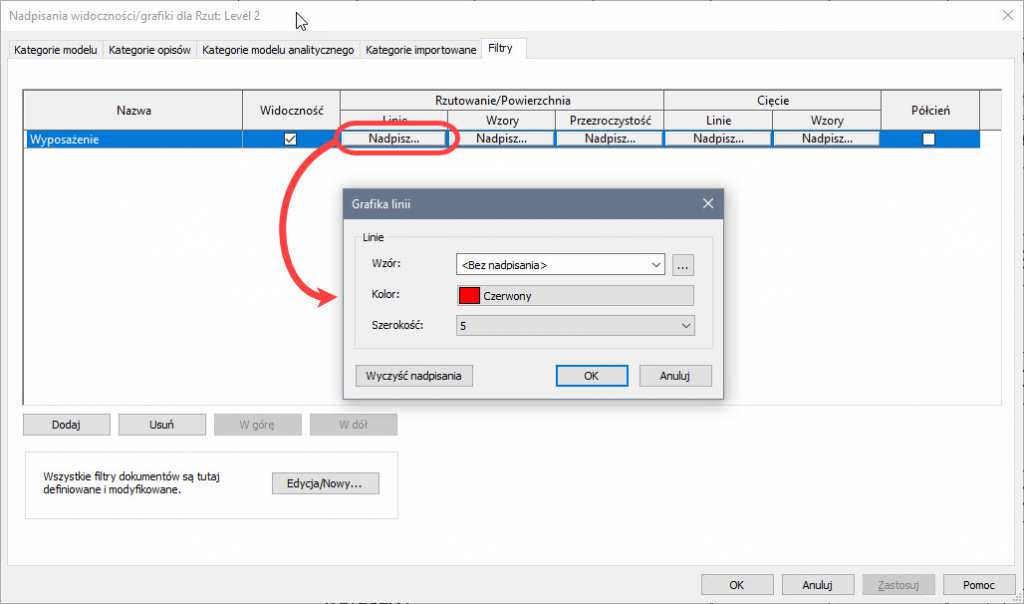Close the Grafika linii dialog
Viewport: 1024px width, 604px height.
click(708, 204)
